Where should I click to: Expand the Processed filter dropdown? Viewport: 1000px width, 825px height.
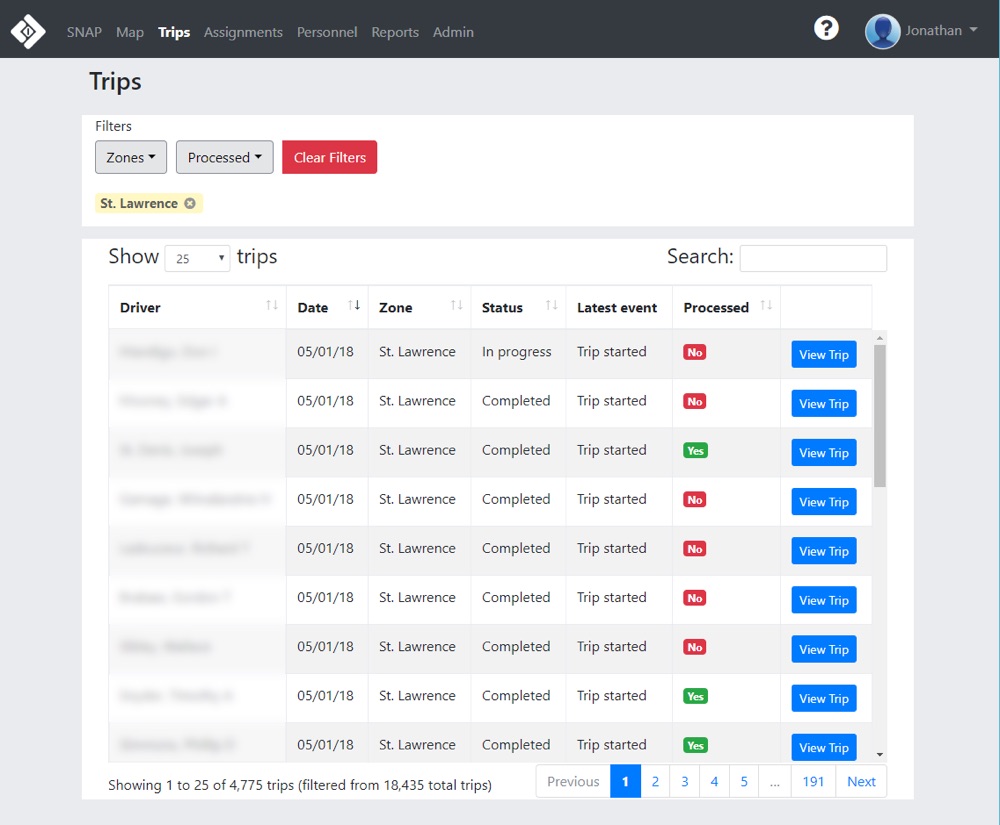[x=224, y=157]
